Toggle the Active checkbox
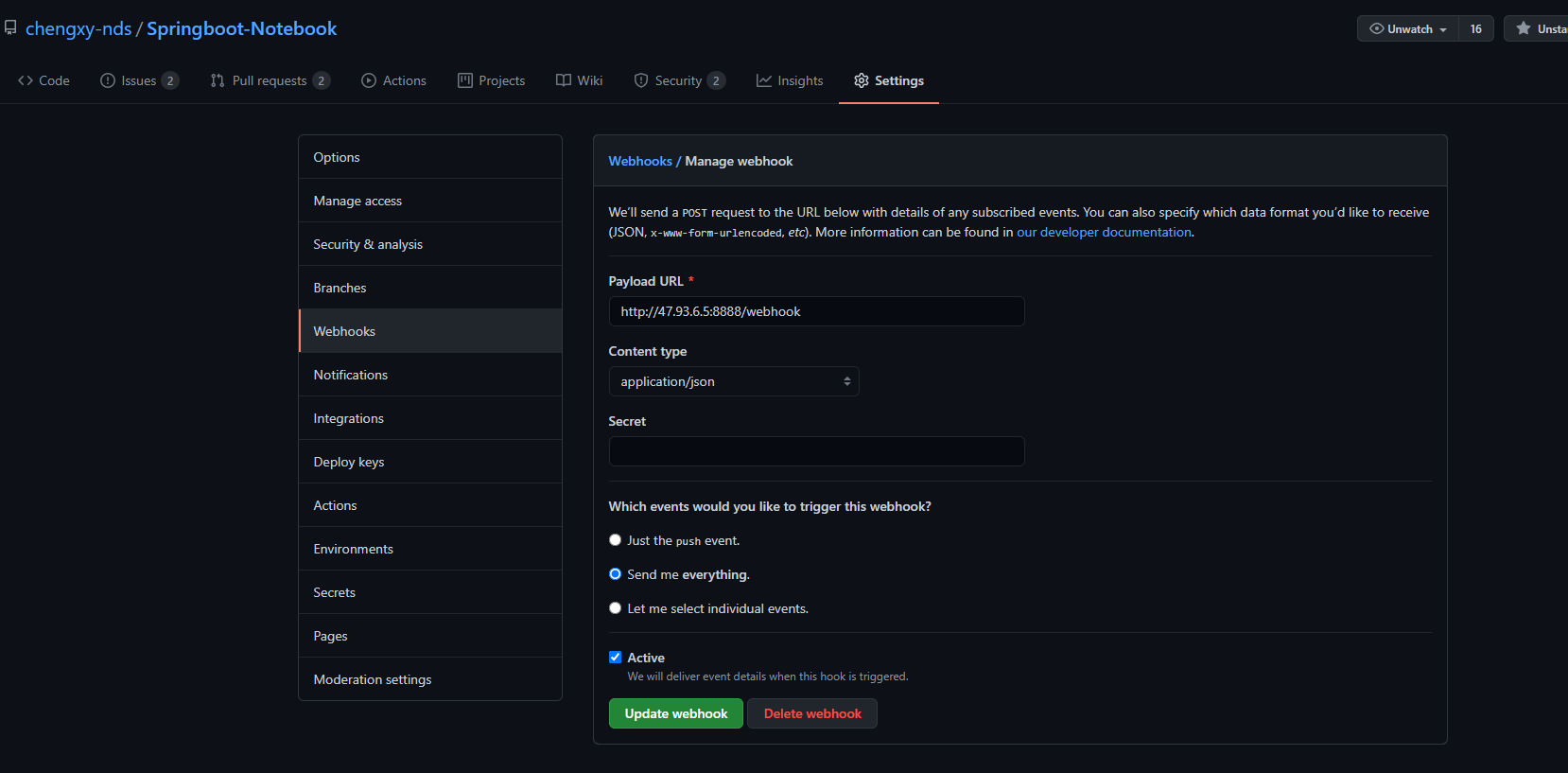1568x773 pixels. (x=616, y=658)
